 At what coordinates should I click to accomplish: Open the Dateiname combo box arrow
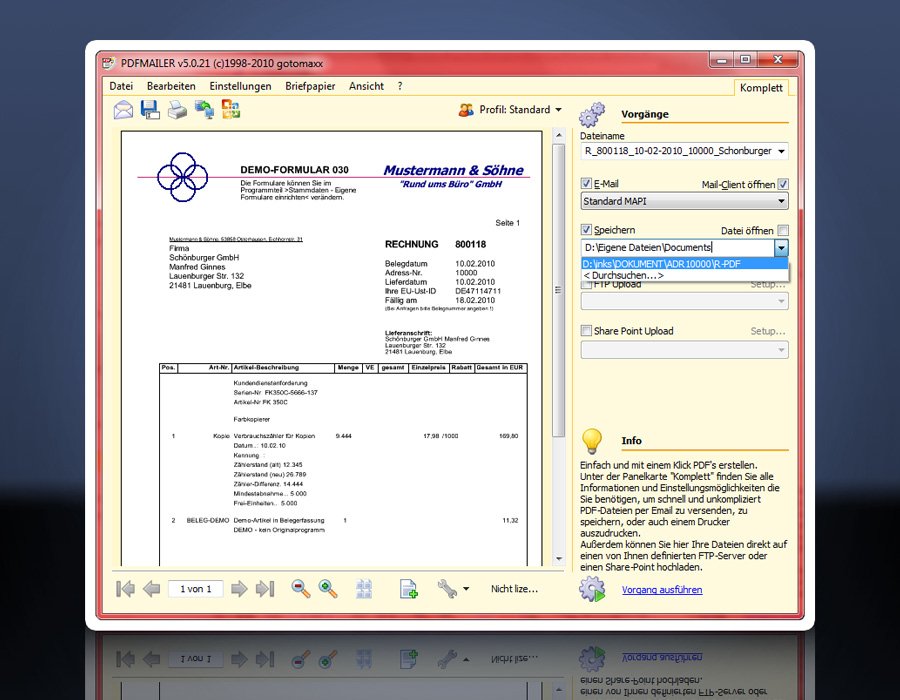(781, 151)
